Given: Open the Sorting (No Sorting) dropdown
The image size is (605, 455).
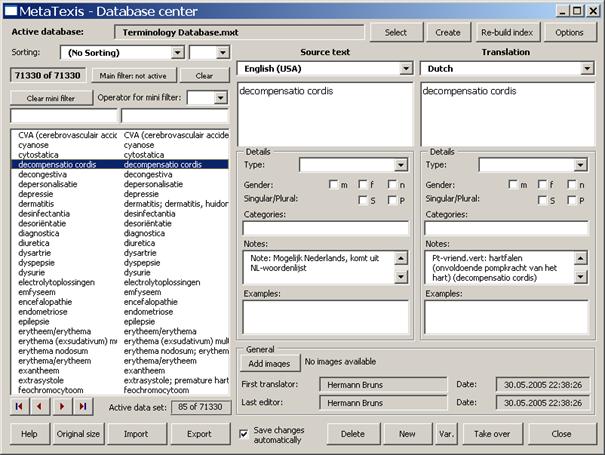Looking at the screenshot, I should click(177, 52).
